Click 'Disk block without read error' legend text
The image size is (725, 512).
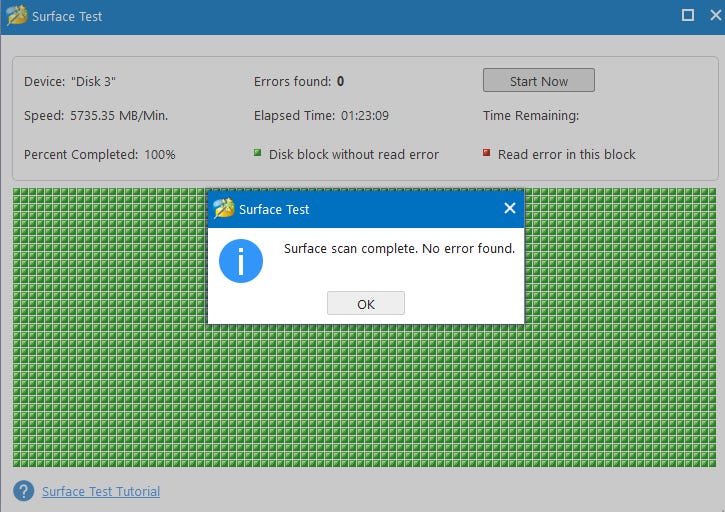354,154
